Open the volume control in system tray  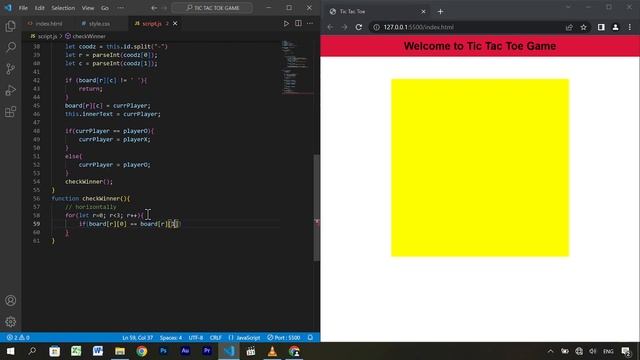point(593,351)
